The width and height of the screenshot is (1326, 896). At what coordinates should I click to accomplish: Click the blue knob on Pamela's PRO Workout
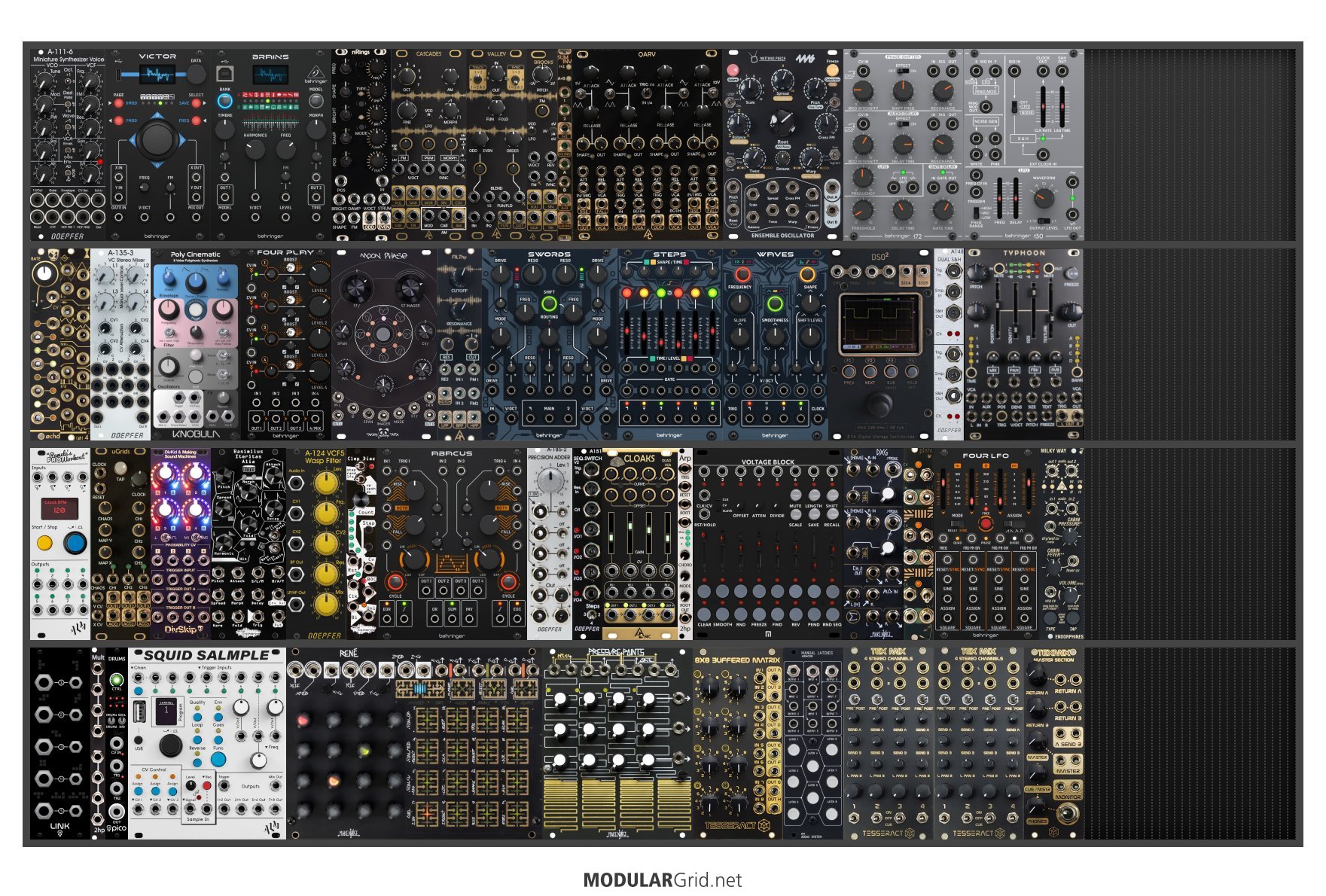[75, 543]
